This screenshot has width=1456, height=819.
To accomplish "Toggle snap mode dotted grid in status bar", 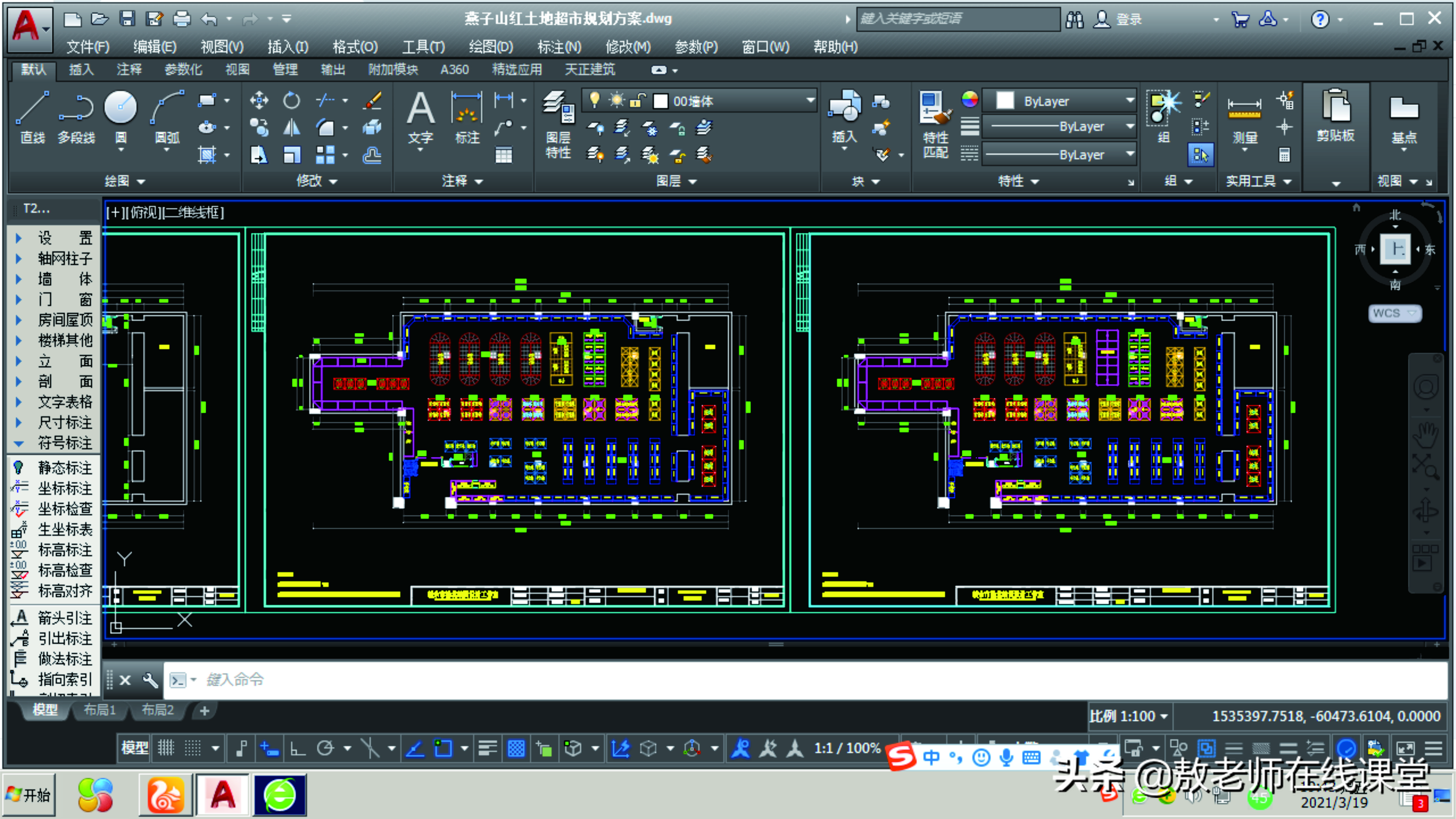I will coord(193,748).
